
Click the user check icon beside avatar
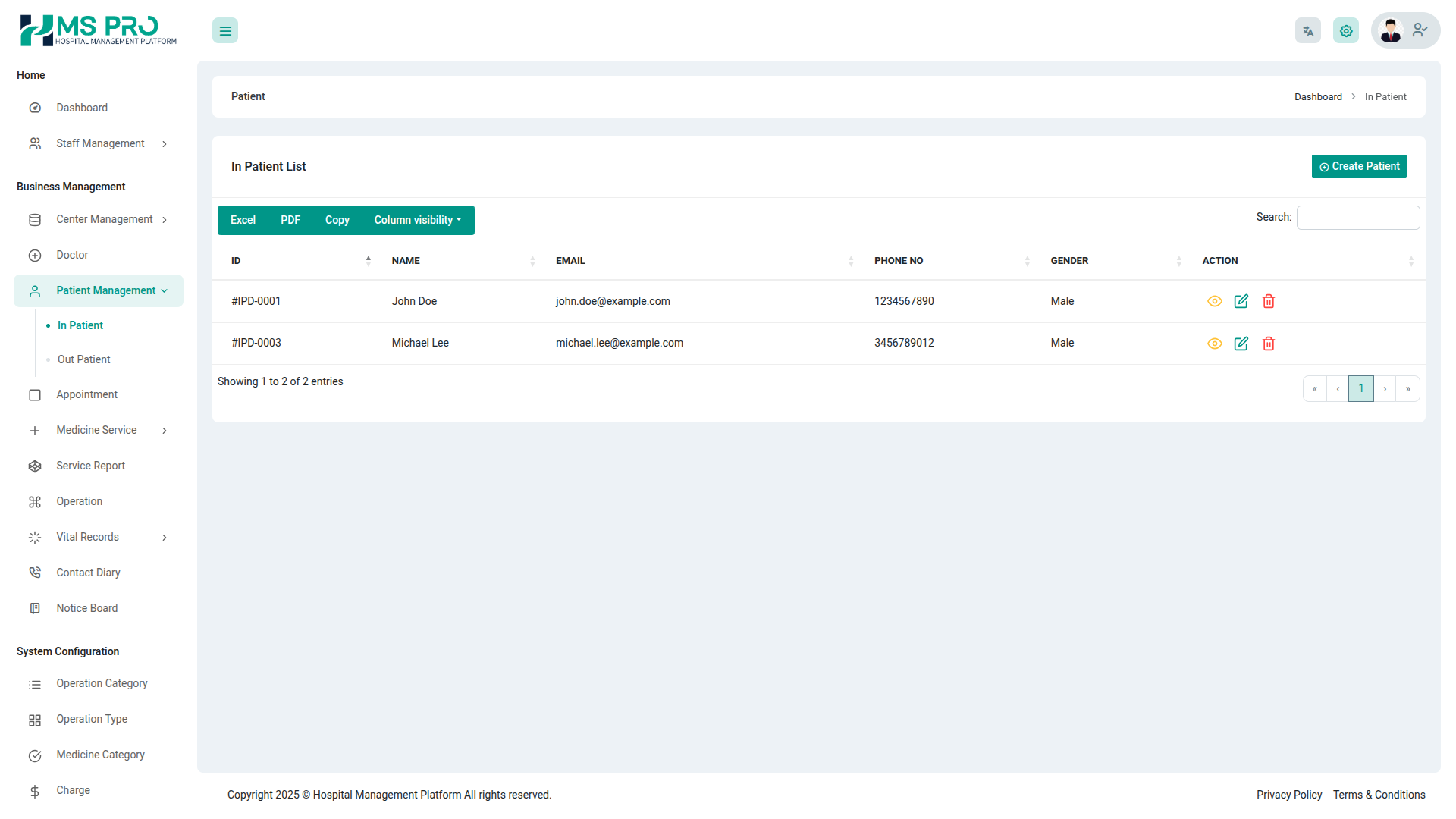tap(1420, 30)
